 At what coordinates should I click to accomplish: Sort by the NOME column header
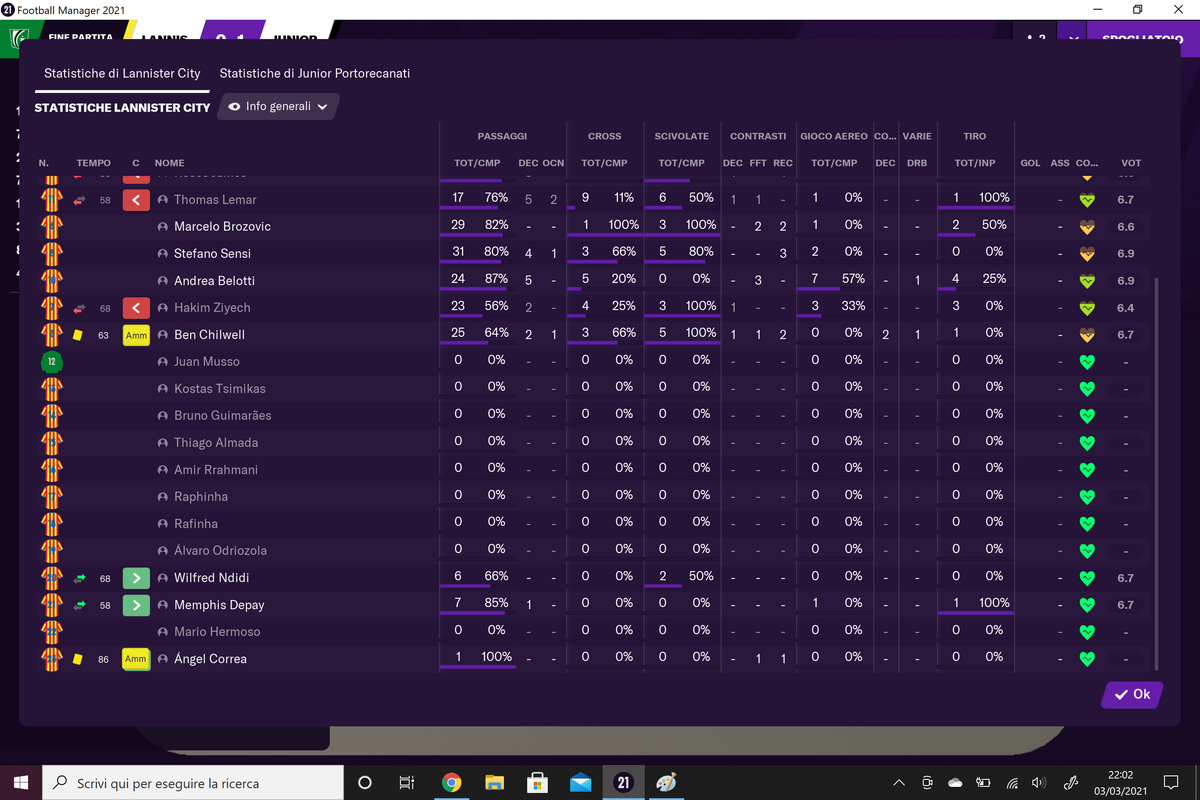170,163
